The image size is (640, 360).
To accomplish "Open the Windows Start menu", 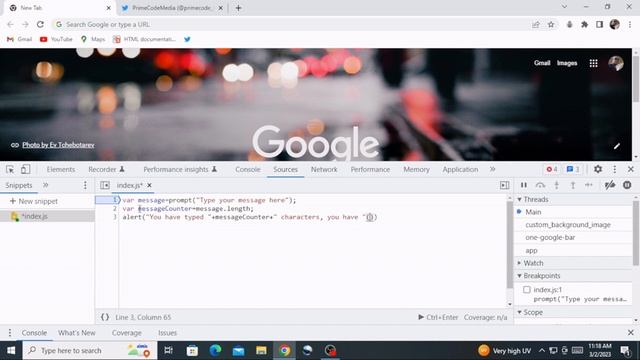I will (11, 350).
